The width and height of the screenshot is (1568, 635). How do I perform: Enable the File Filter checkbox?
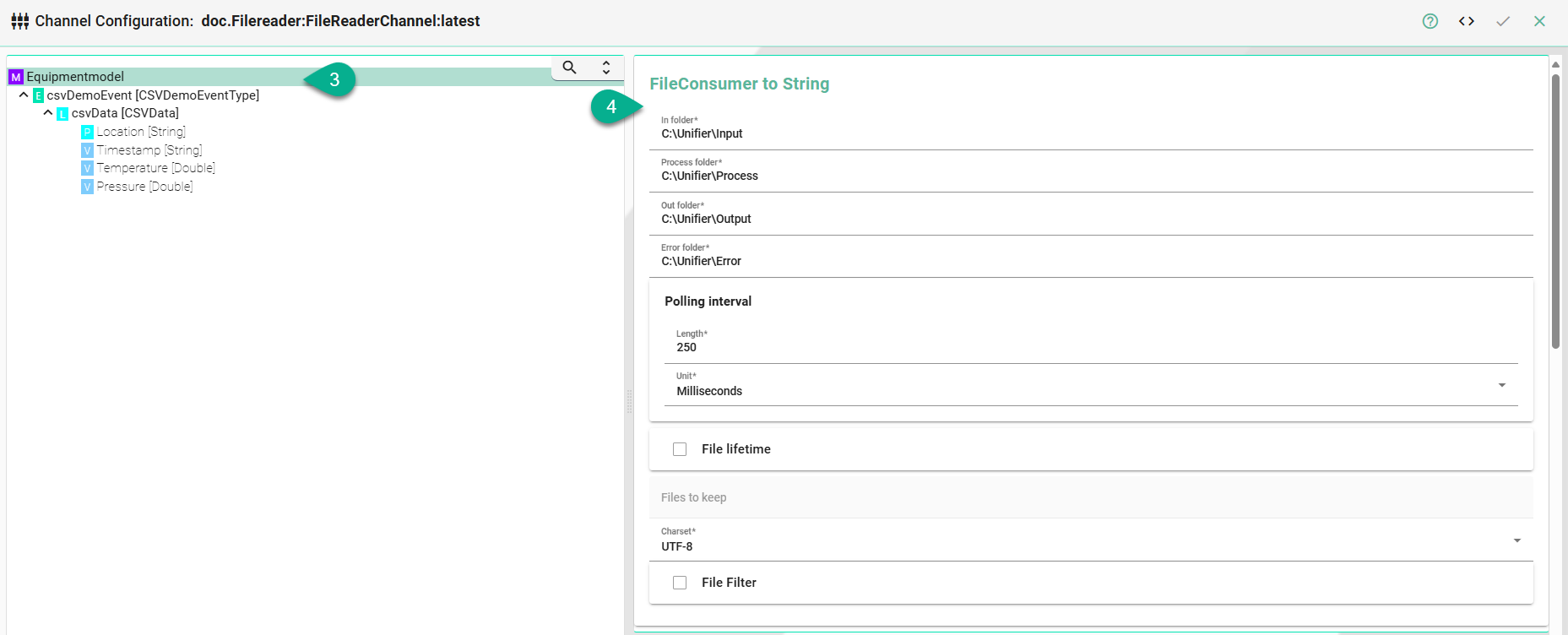(x=680, y=583)
